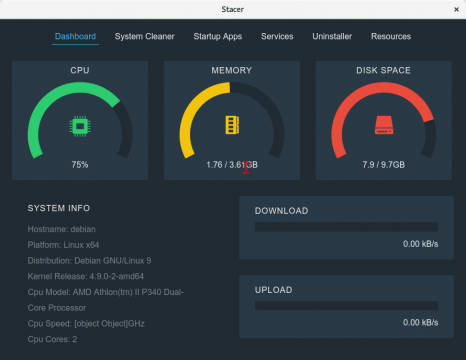
Task: Click the Download speed progress bar
Action: 346,227
